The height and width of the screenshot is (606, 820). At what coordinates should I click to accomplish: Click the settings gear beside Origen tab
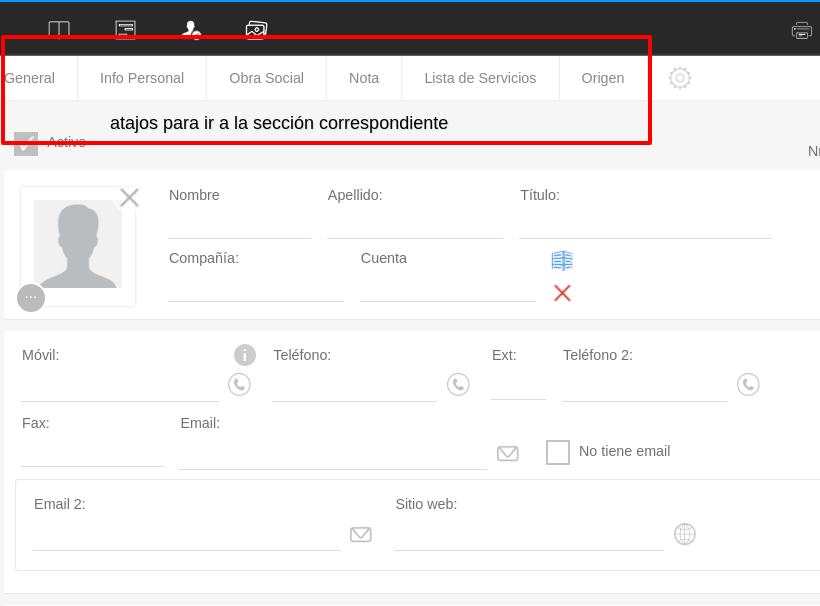point(680,78)
